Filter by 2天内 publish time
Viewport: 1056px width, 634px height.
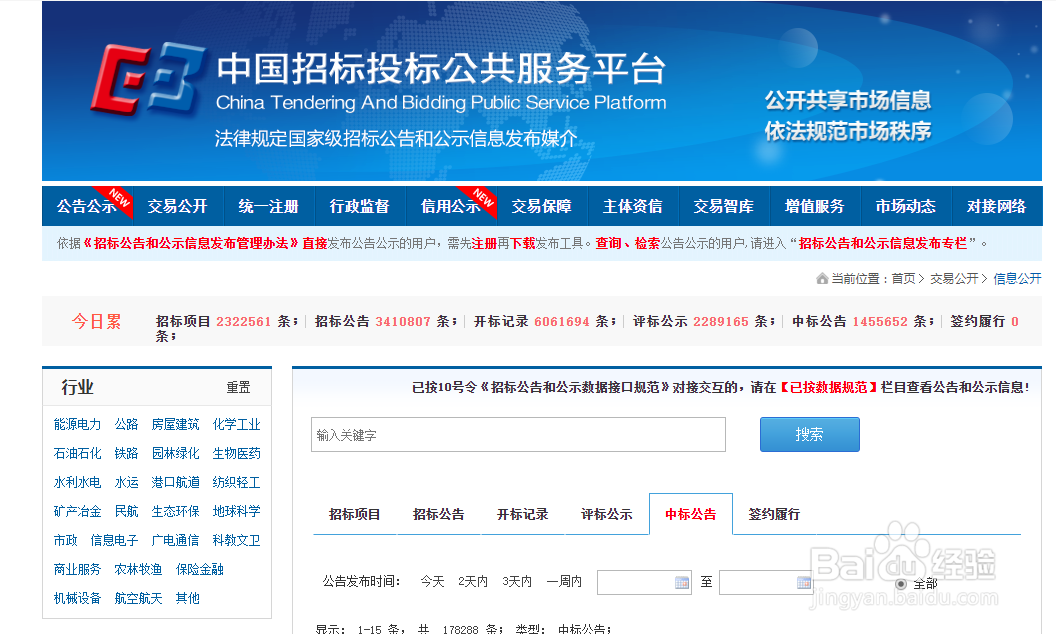point(473,581)
